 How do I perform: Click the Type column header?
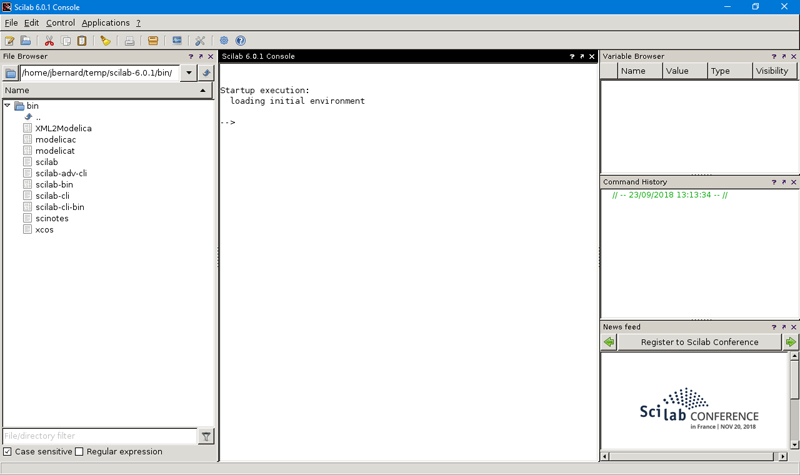pos(730,71)
